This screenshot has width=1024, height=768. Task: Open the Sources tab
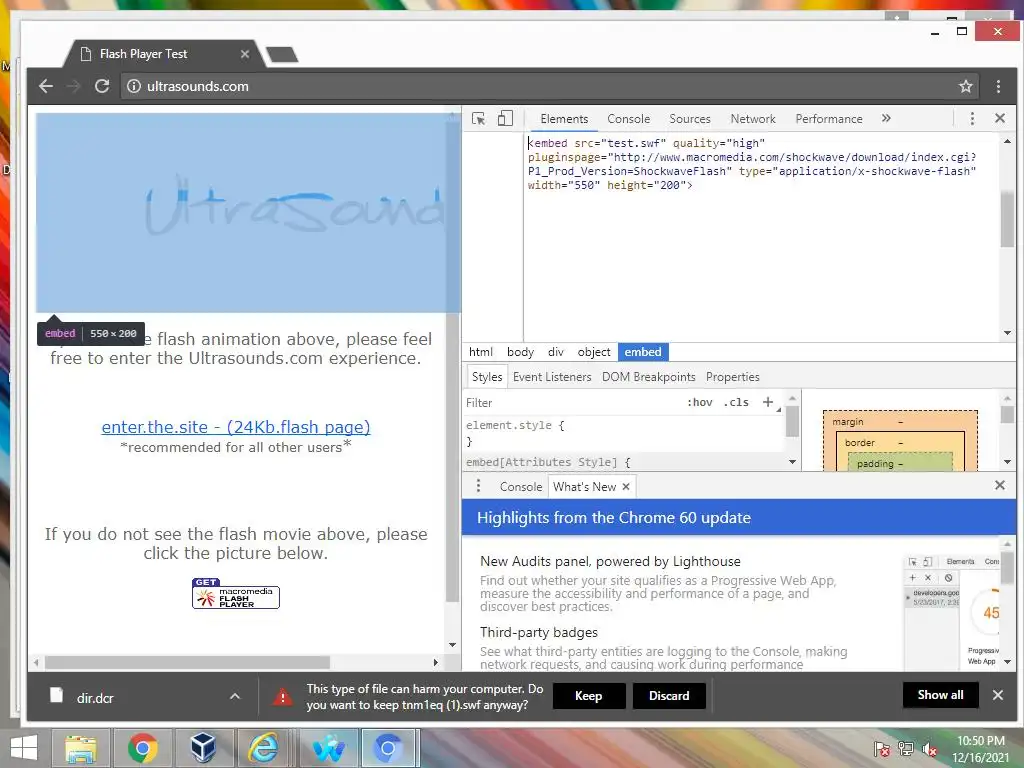pyautogui.click(x=690, y=119)
